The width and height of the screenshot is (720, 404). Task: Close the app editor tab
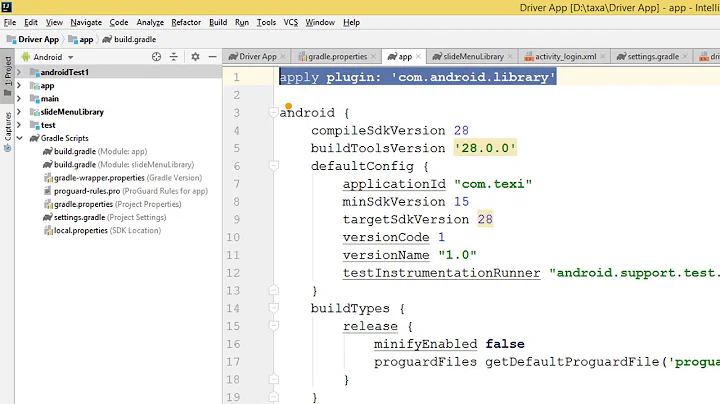(418, 56)
